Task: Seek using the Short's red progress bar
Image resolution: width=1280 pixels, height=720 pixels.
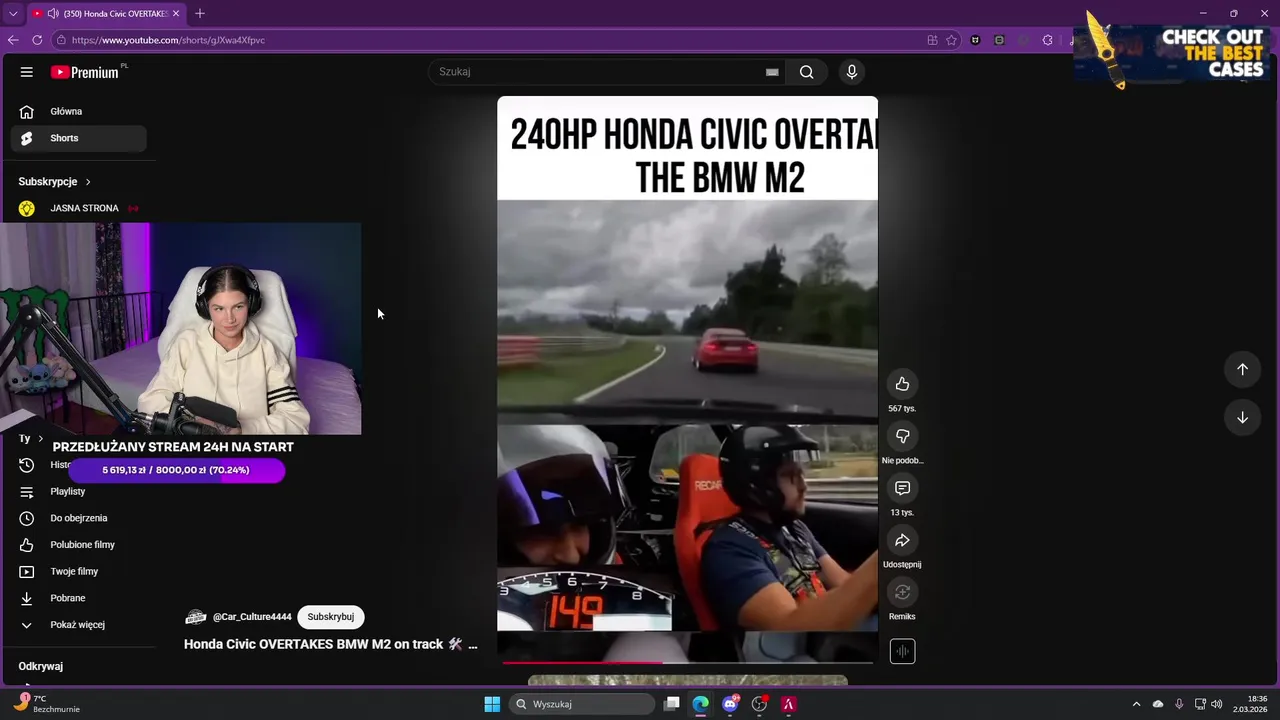Action: [687, 662]
